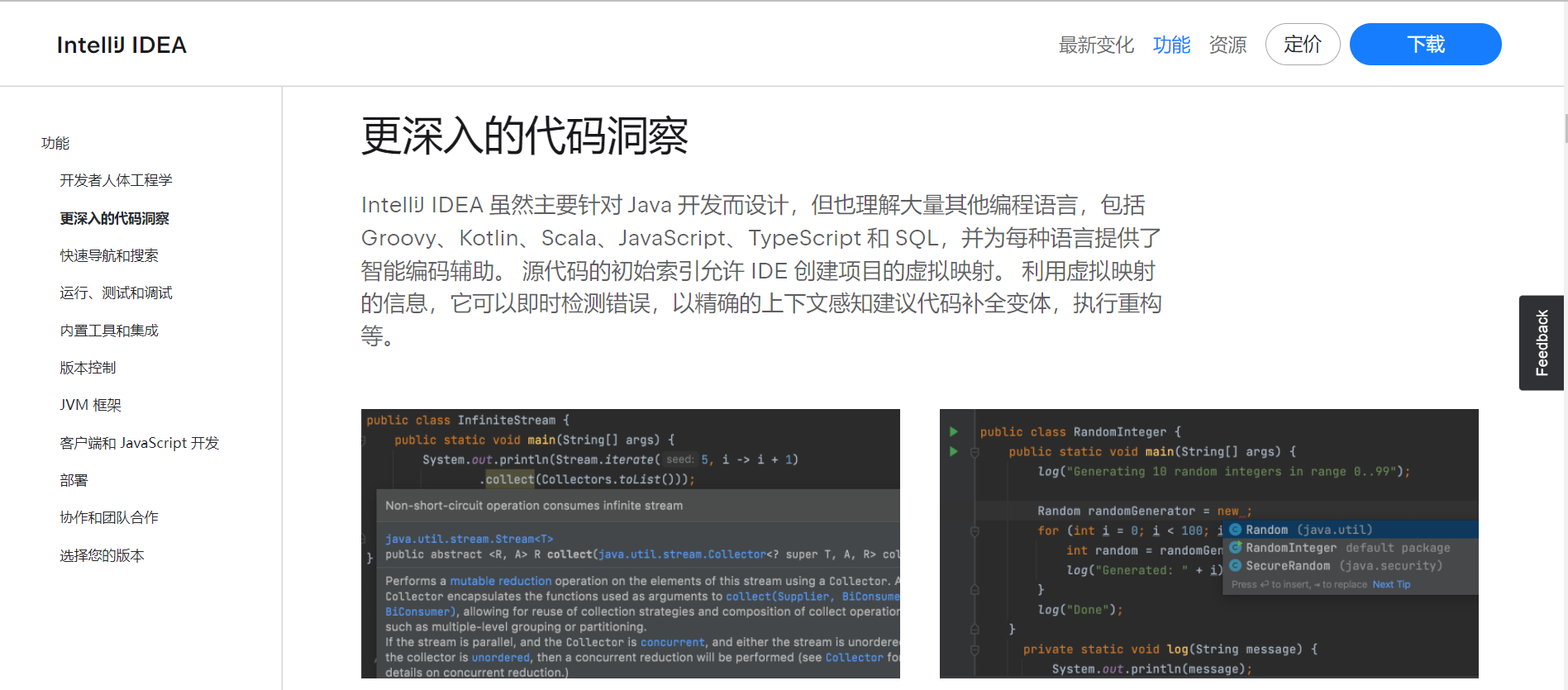1568x690 pixels.
Task: Click run gutter arrow beside main method
Action: click(954, 451)
